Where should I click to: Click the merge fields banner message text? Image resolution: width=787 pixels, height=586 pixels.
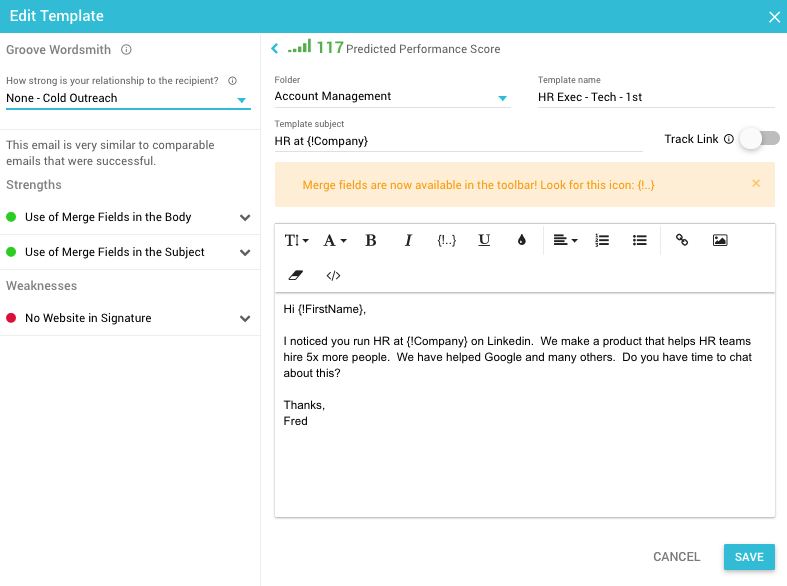(478, 185)
